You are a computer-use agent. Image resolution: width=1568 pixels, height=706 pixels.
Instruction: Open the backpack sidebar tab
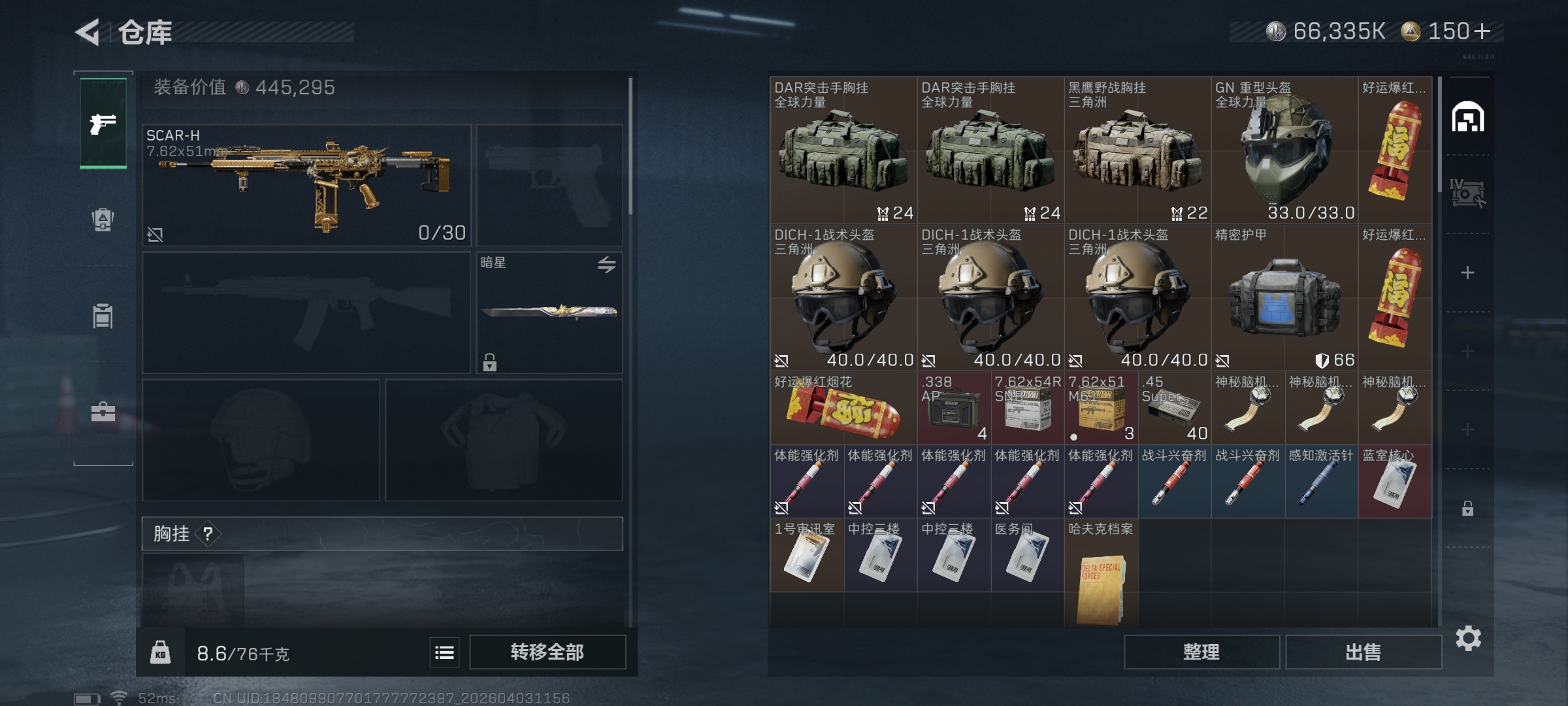click(103, 220)
